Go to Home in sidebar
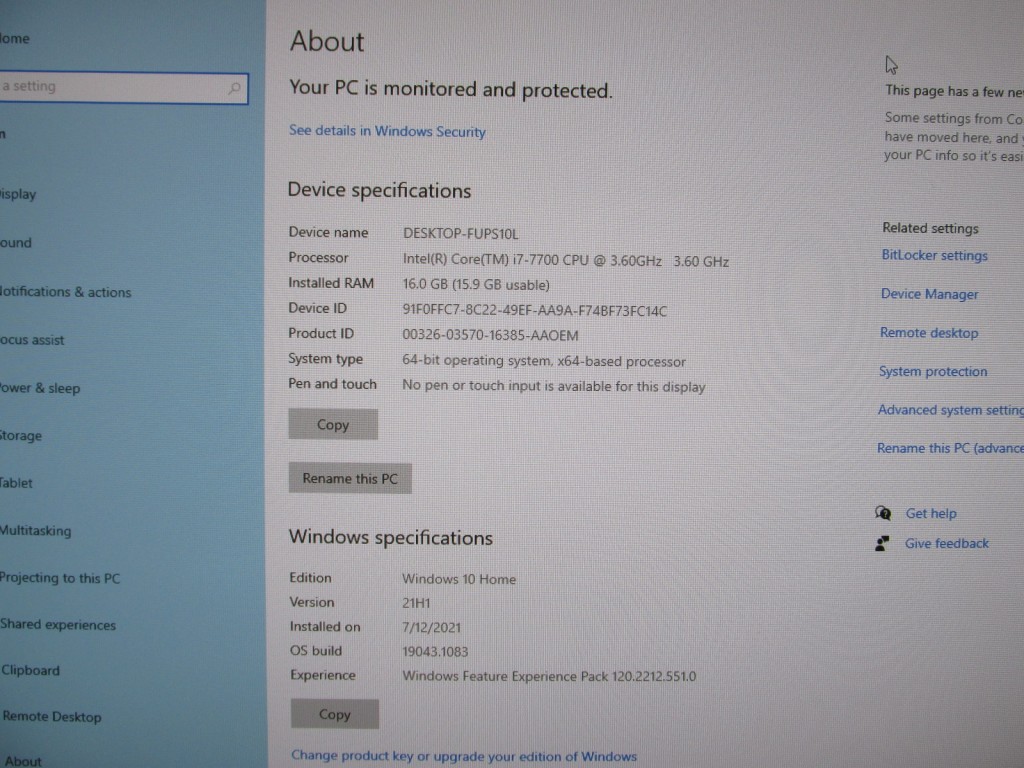The image size is (1024, 768). pos(14,39)
